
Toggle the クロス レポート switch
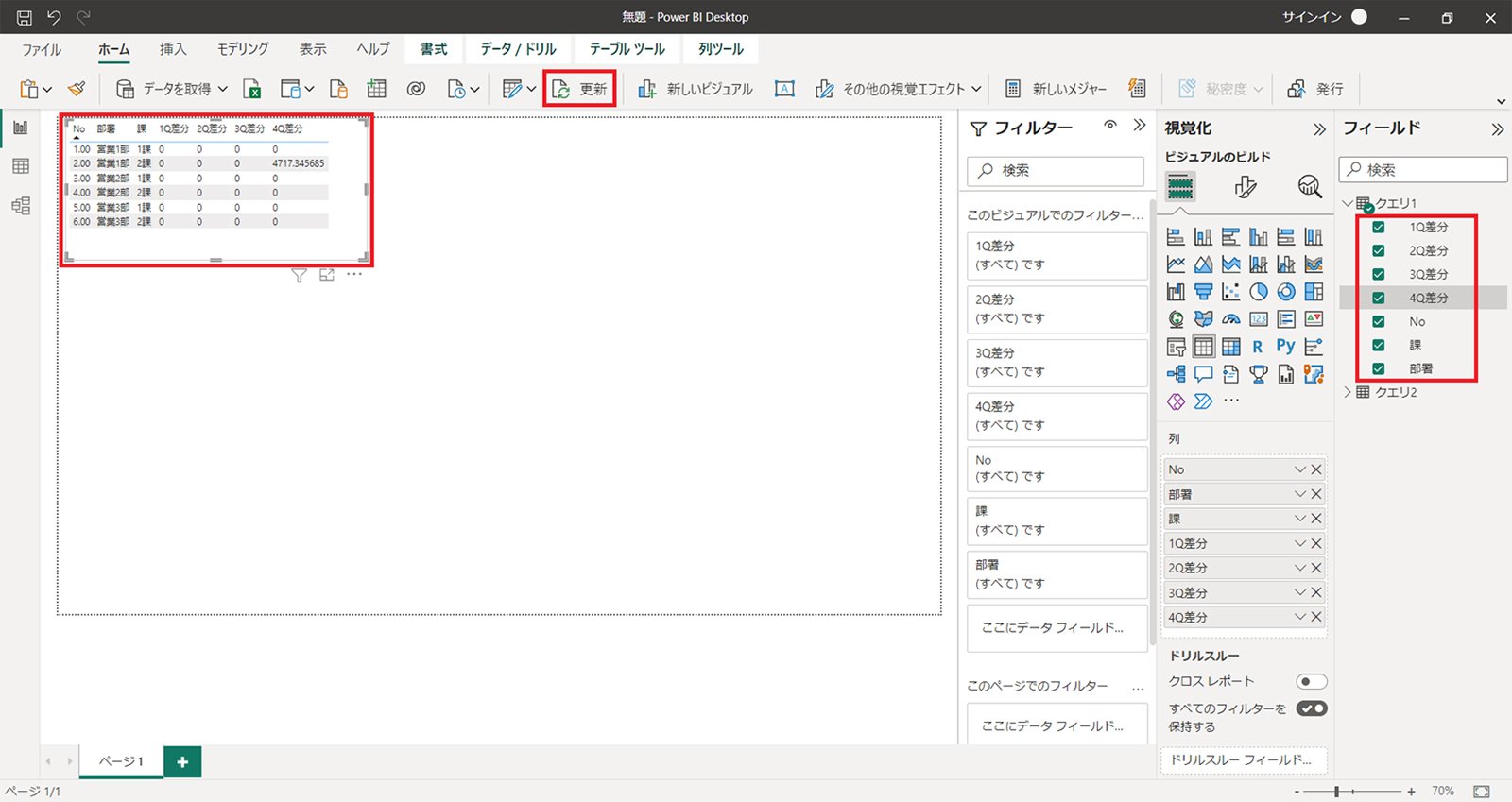tap(1312, 681)
